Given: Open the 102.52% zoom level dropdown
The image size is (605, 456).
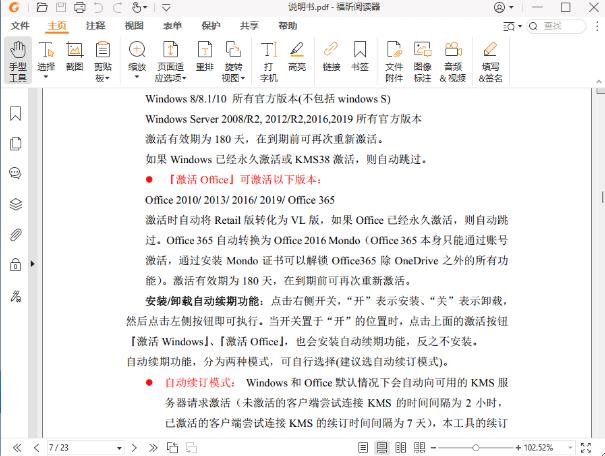Looking at the screenshot, I should [570, 448].
